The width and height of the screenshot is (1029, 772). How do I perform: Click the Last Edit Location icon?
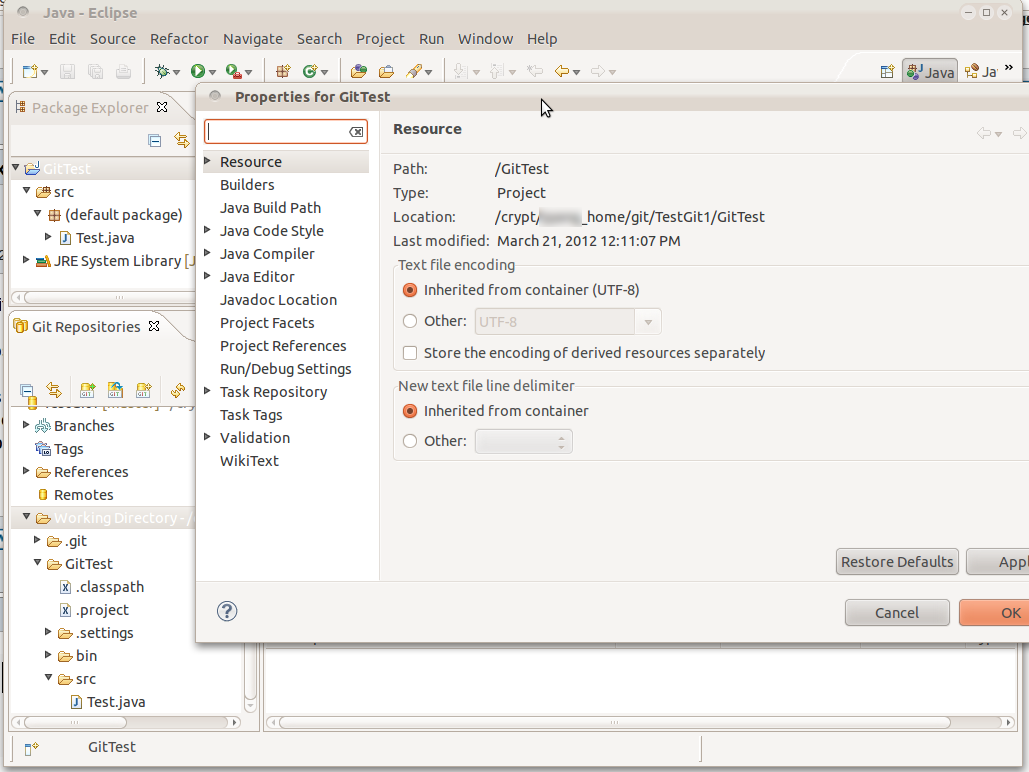click(536, 72)
